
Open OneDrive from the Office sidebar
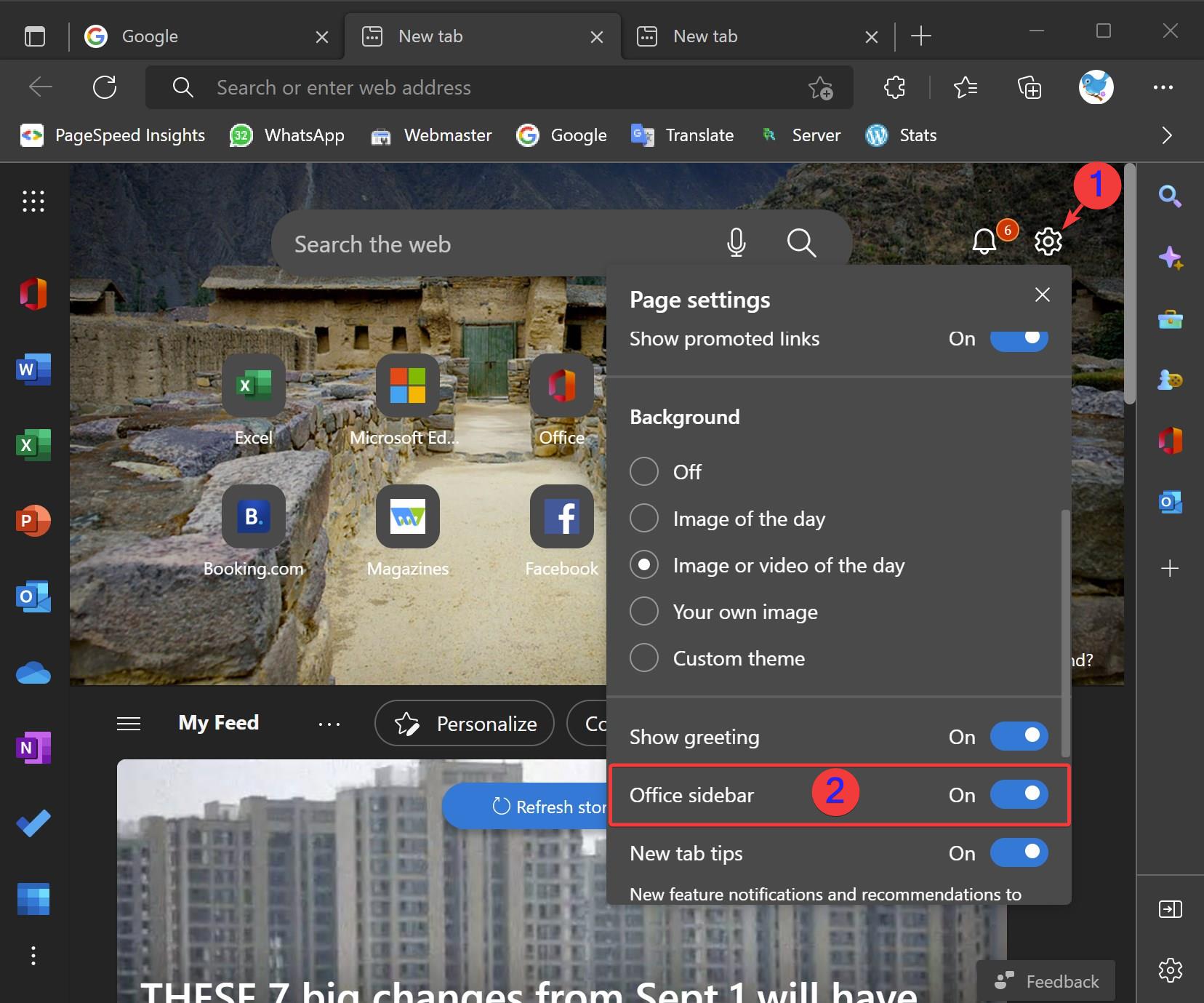33,673
